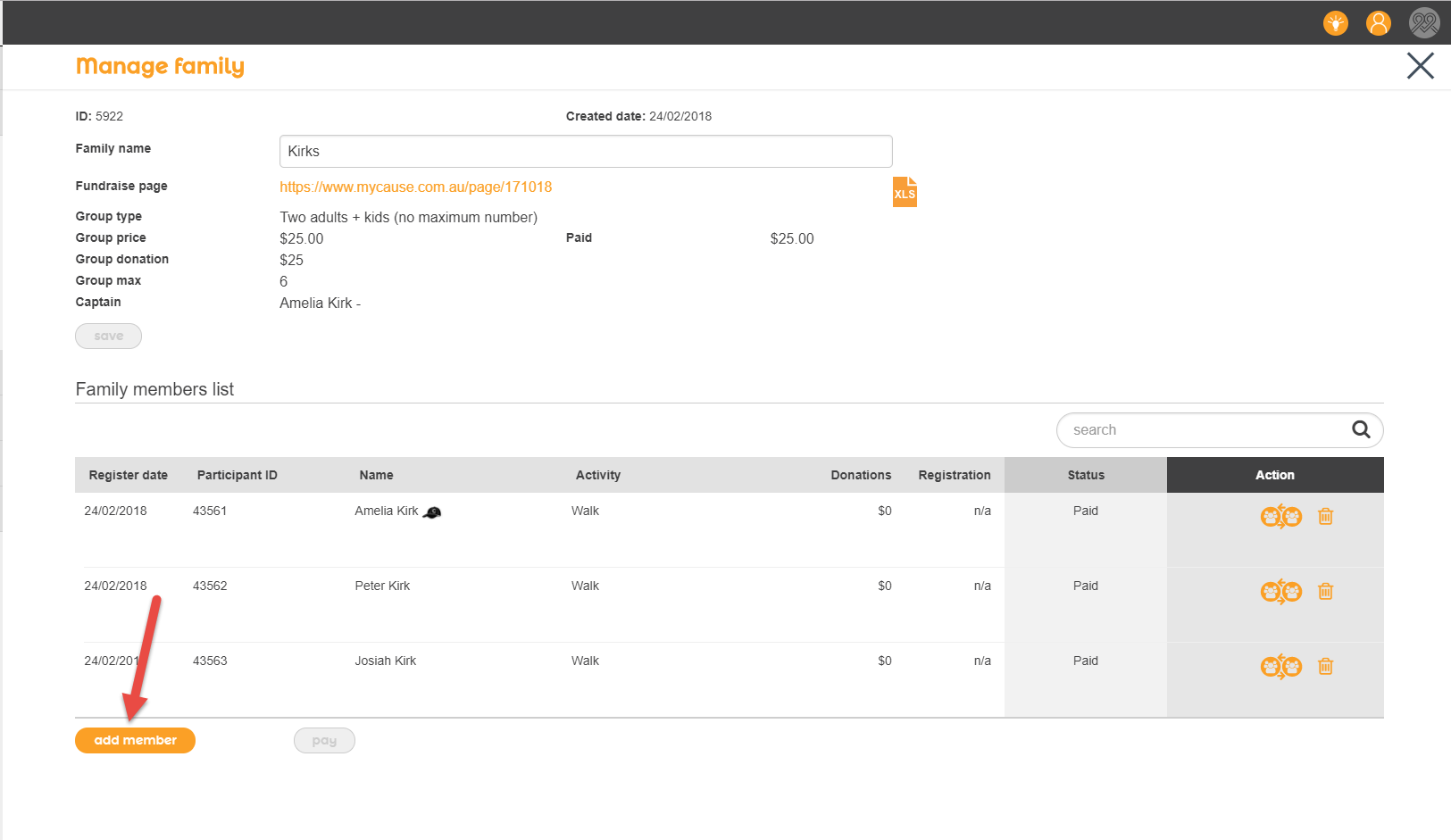Sort by Participant ID column header

pyautogui.click(x=237, y=475)
